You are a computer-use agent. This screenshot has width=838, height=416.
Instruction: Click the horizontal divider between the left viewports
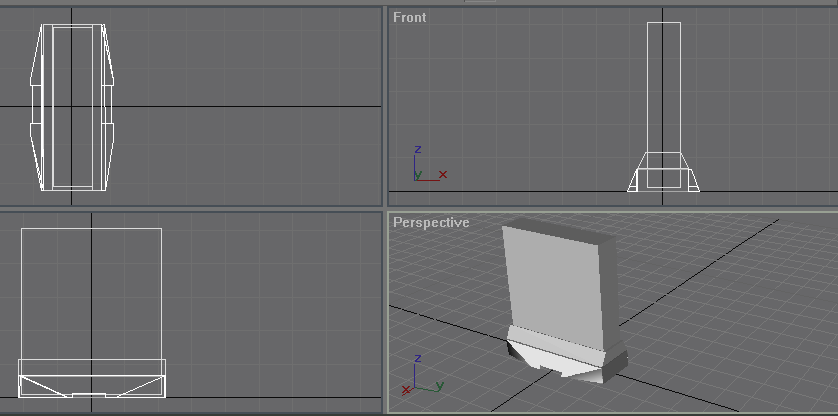tap(190, 208)
